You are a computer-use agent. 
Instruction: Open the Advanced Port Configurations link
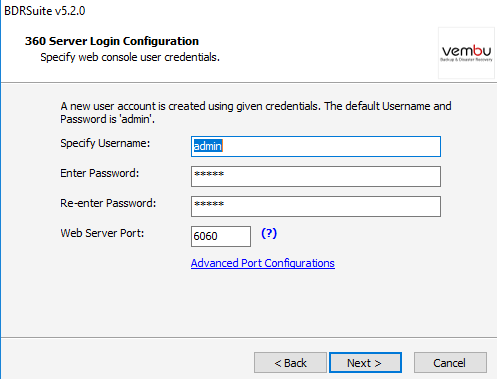coord(263,263)
